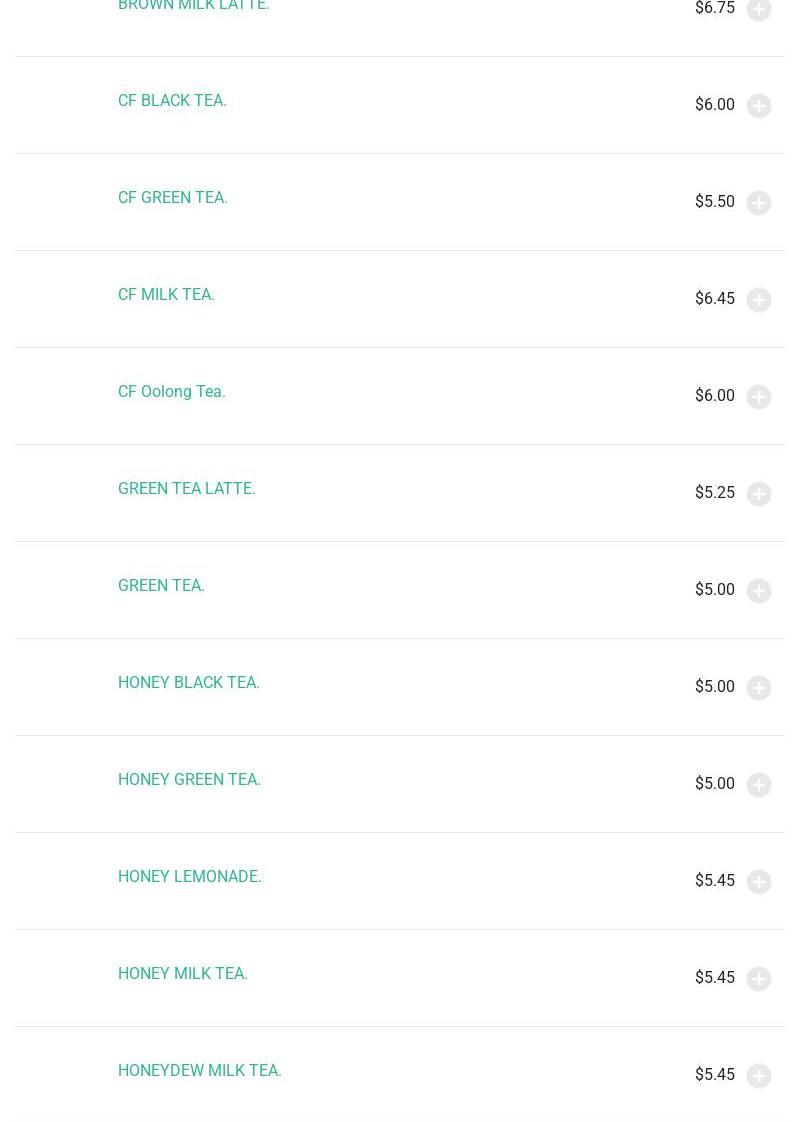Open GREEN TEA LATTE details

click(x=187, y=489)
